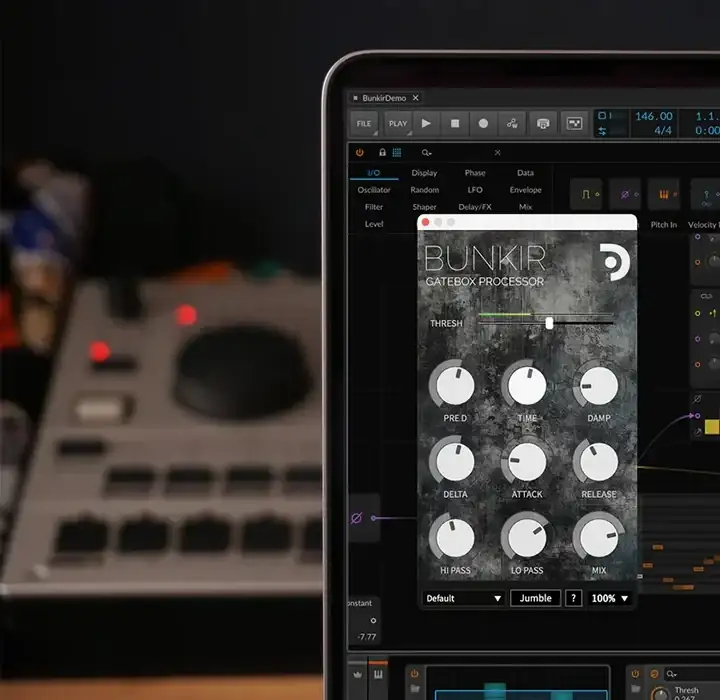
Task: Click the lock icon in the module browser
Action: pyautogui.click(x=382, y=152)
